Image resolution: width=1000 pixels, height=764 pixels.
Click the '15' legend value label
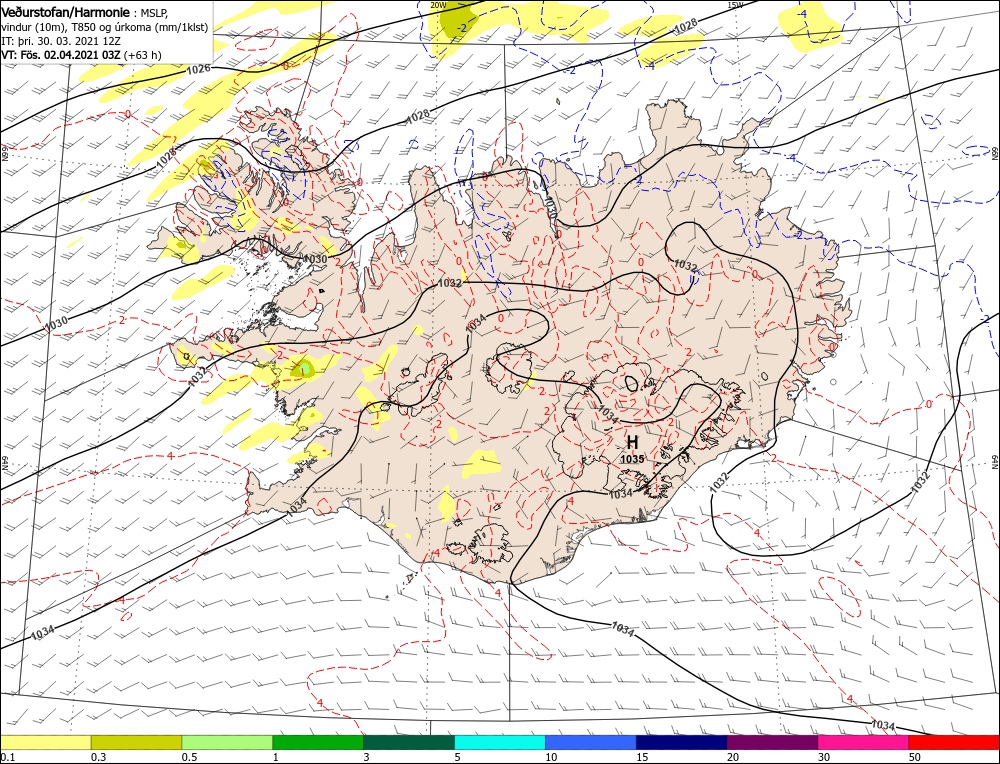tap(642, 757)
